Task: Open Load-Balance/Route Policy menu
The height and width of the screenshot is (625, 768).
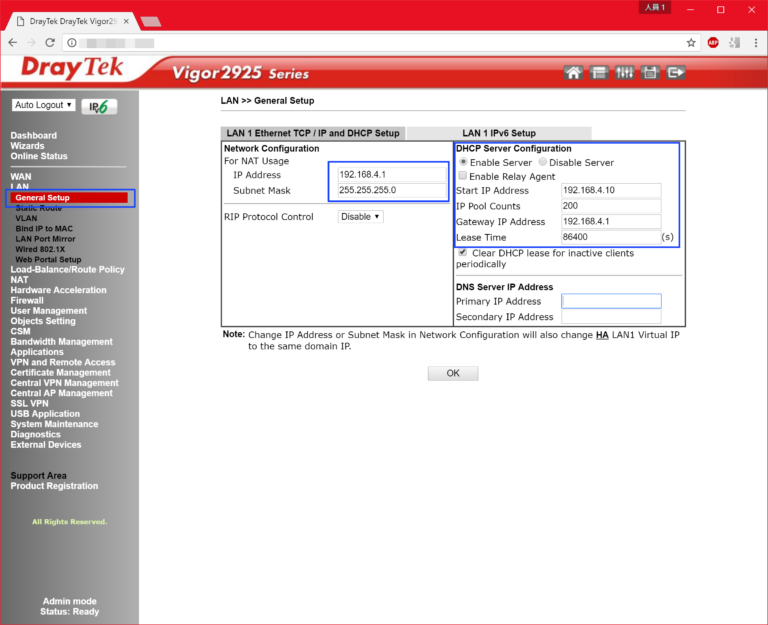Action: 68,269
